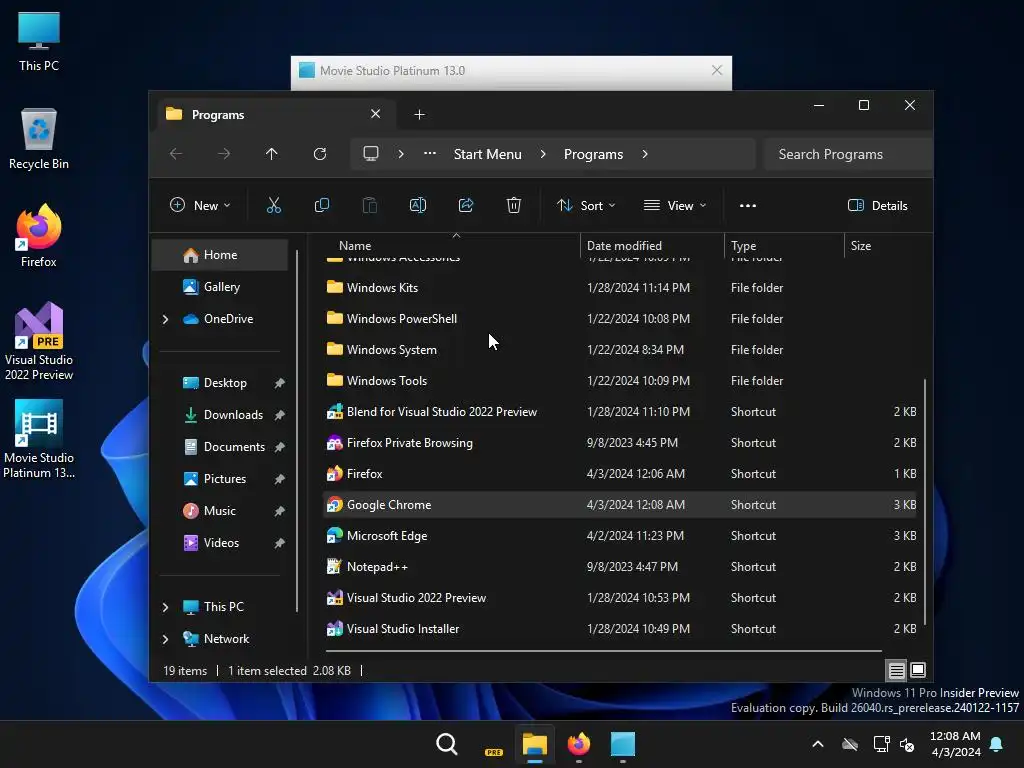The height and width of the screenshot is (768, 1024).
Task: Click the Search Programs box
Action: point(848,154)
